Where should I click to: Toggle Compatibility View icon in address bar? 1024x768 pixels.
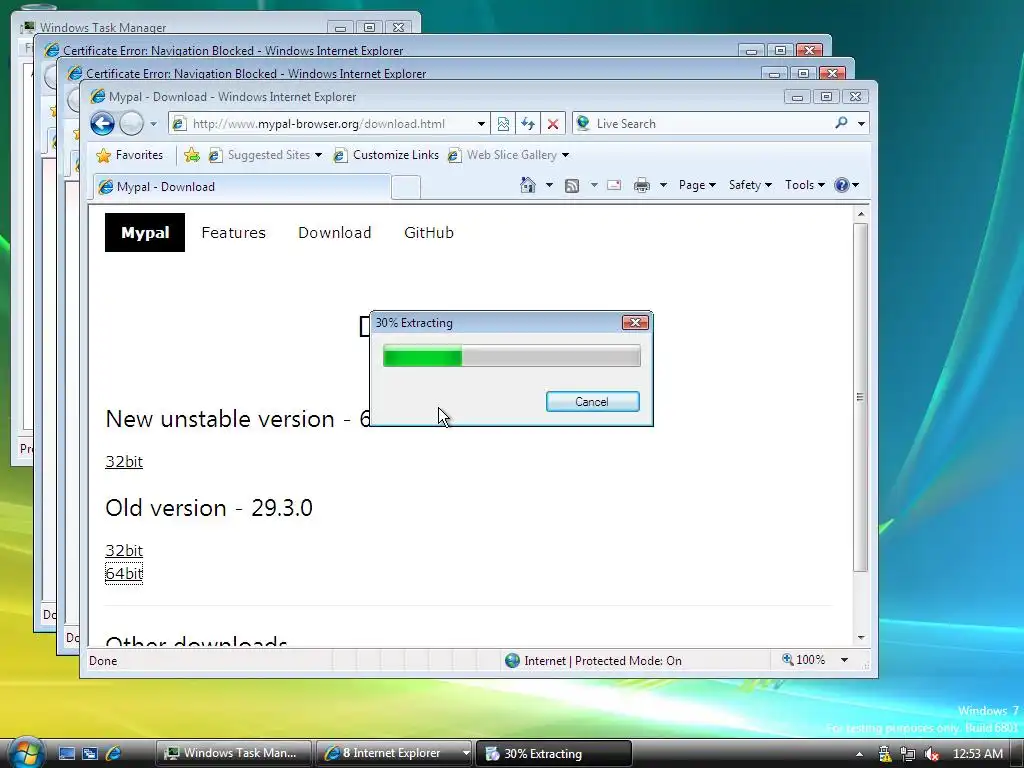(x=504, y=123)
